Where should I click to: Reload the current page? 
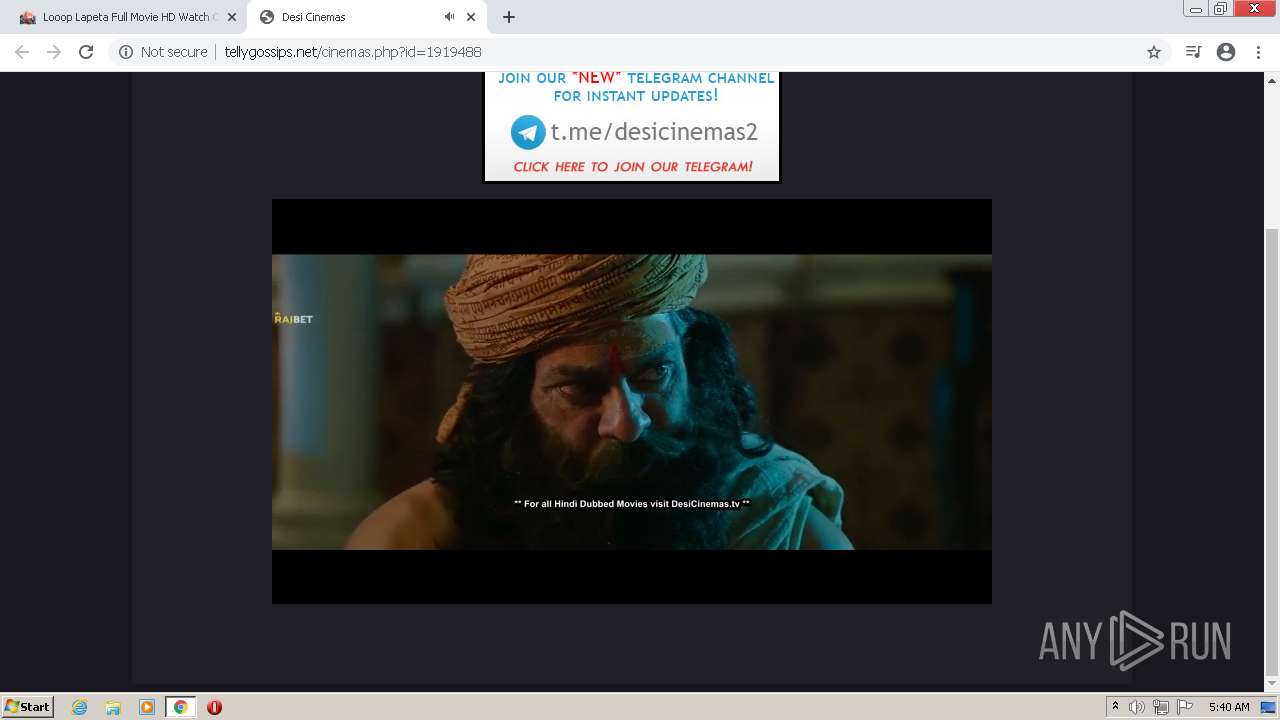(86, 52)
